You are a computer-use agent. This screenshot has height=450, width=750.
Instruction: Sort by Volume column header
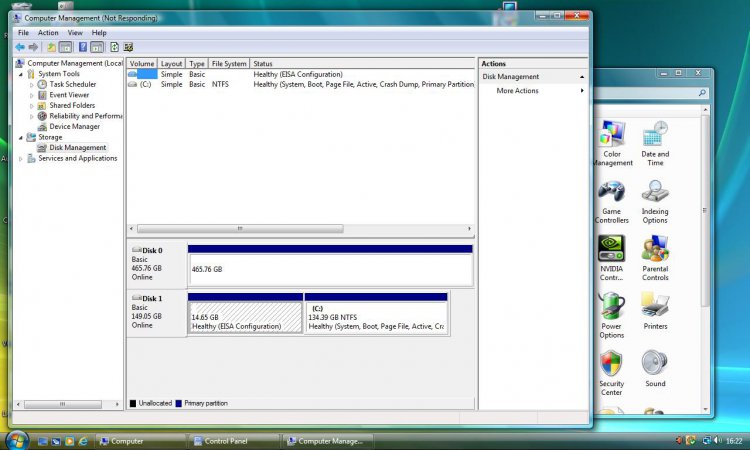[142, 64]
